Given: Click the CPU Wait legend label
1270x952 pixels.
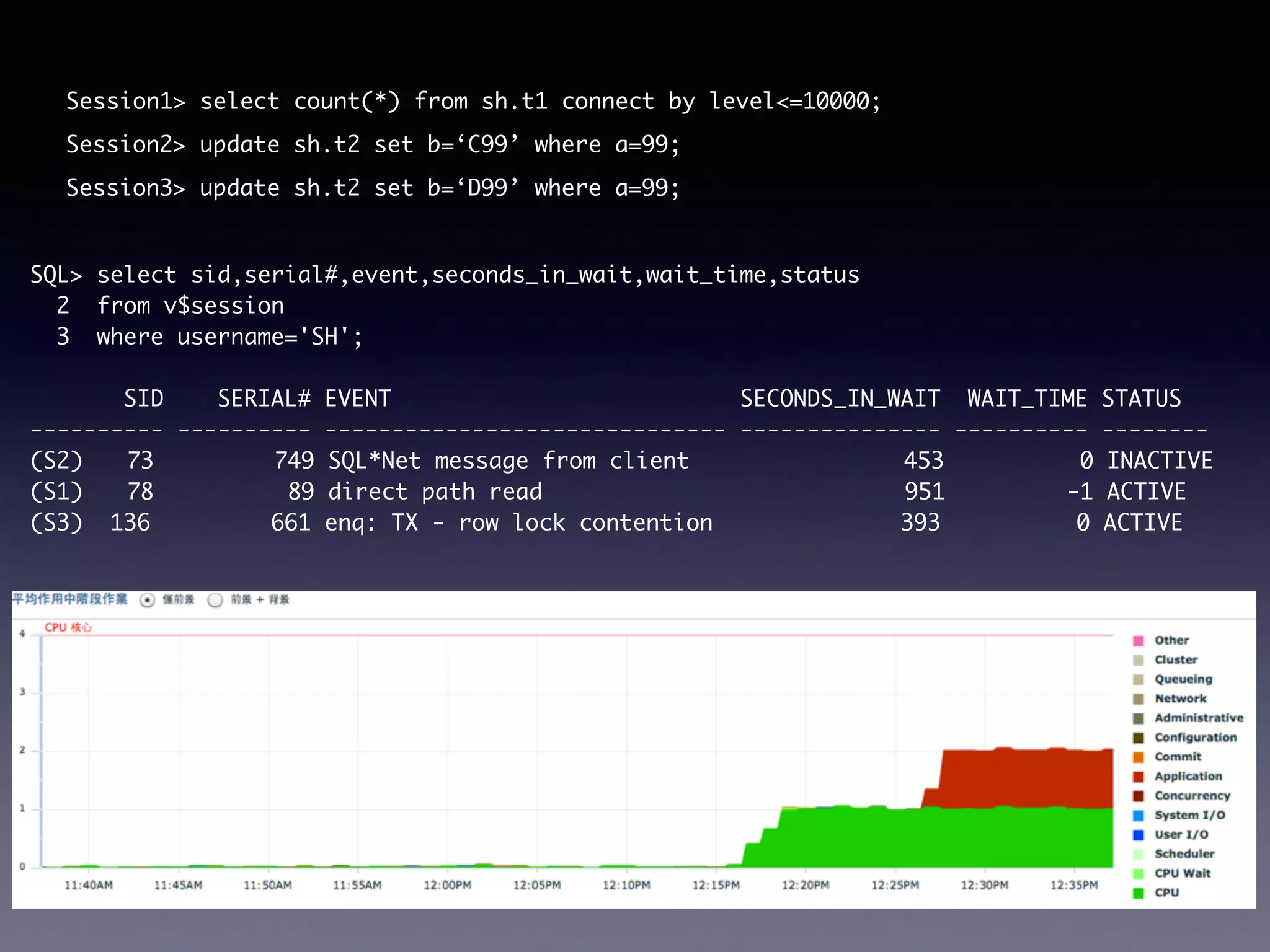Looking at the screenshot, I should (x=1183, y=873).
